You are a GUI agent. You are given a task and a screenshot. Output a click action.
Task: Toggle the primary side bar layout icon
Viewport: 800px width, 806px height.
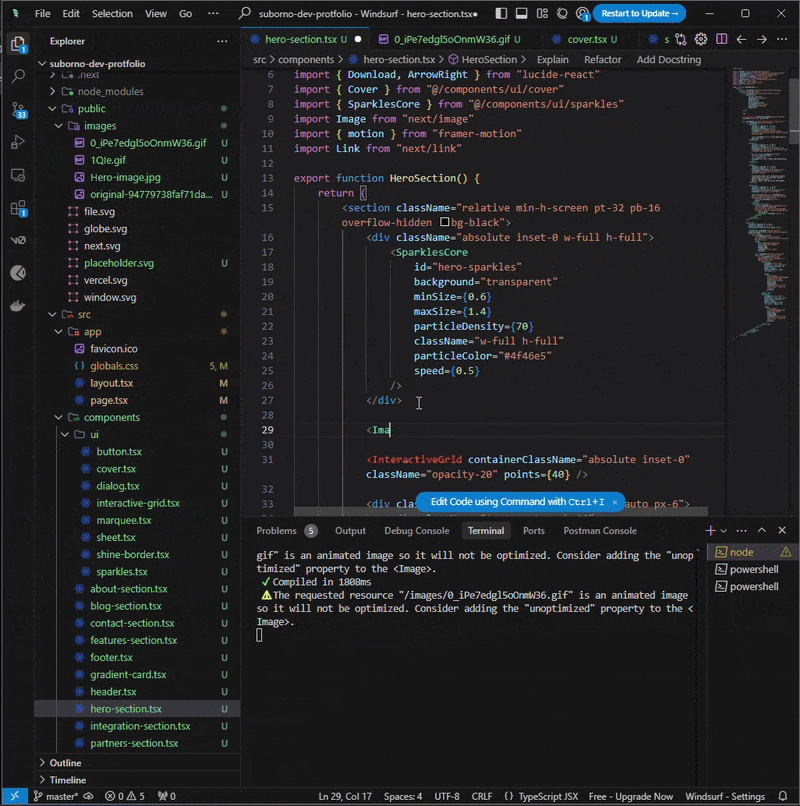501,13
